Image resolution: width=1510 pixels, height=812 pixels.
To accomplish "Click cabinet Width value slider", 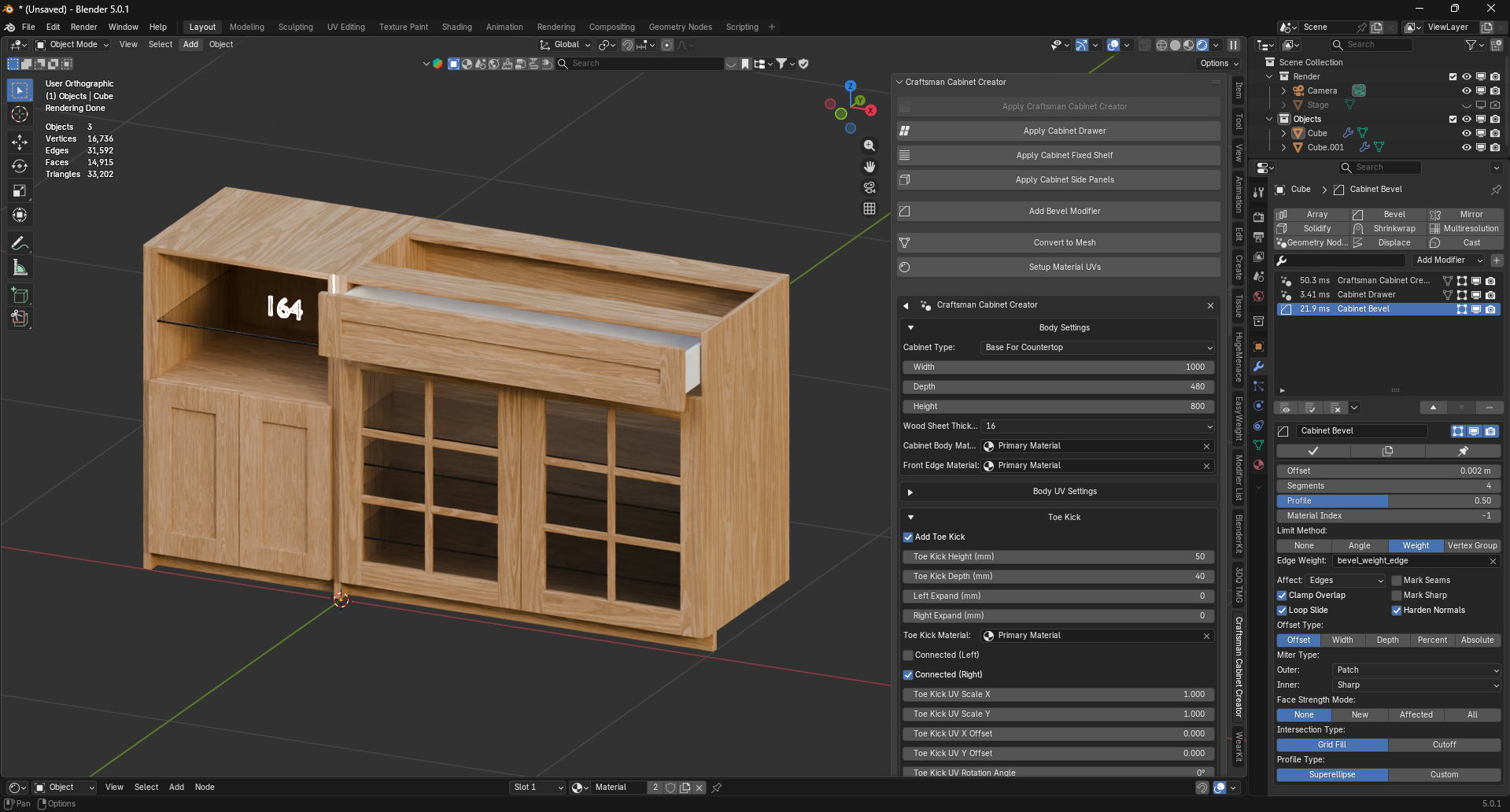I will (1058, 367).
